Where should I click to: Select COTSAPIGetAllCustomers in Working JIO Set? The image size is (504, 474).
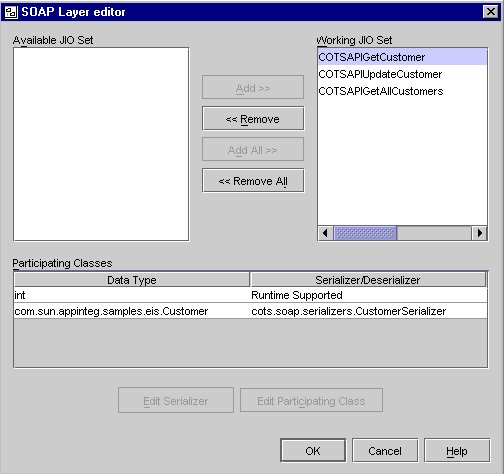click(x=402, y=91)
